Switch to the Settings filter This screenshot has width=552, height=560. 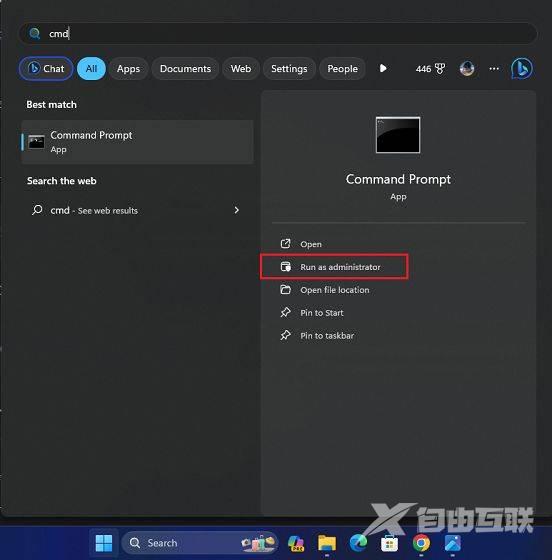pos(289,68)
